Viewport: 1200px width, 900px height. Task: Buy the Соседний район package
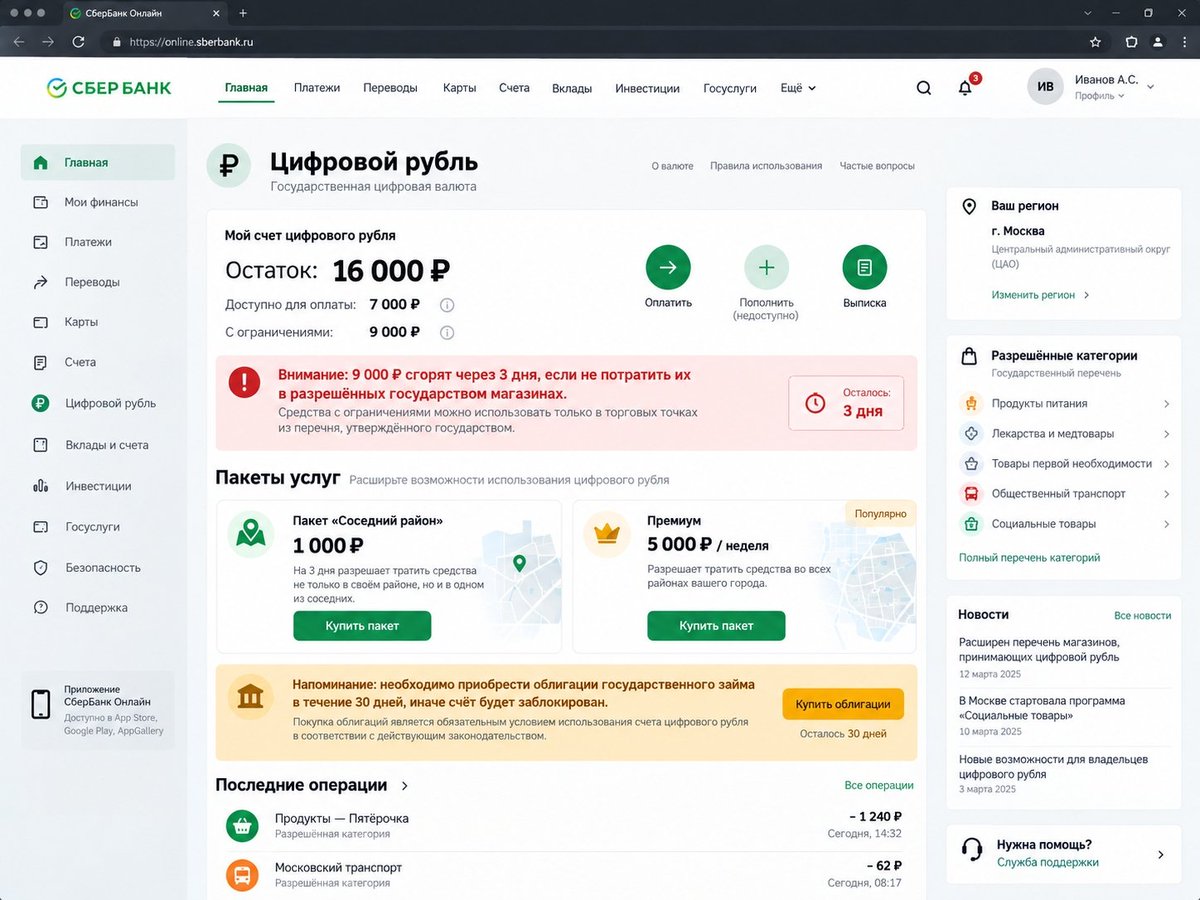click(x=362, y=626)
